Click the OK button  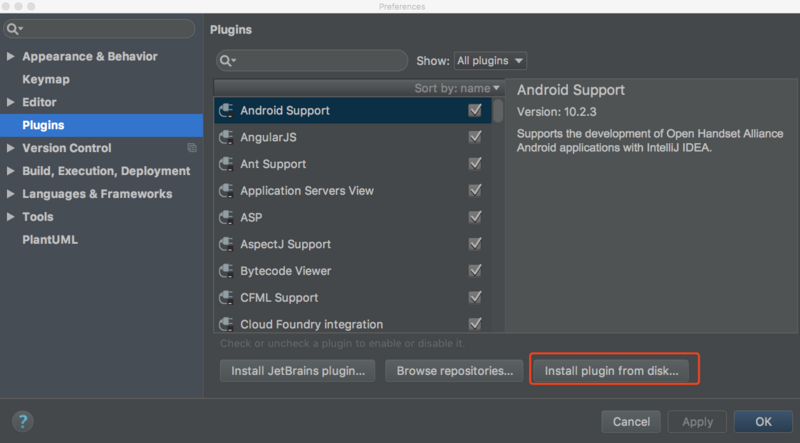(763, 422)
